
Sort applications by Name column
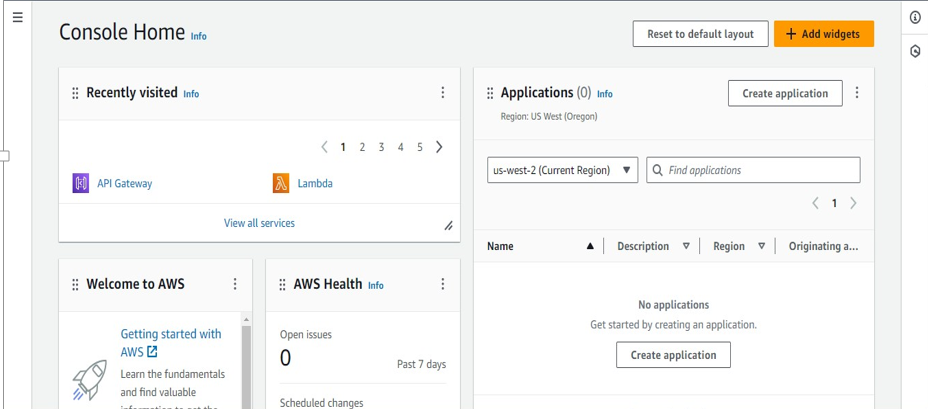tap(590, 246)
